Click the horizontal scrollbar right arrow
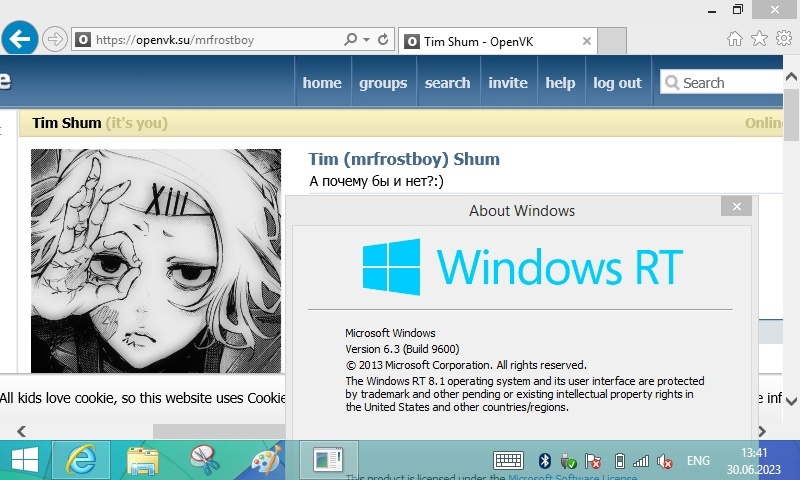Screen dimensions: 800x480 [761, 432]
